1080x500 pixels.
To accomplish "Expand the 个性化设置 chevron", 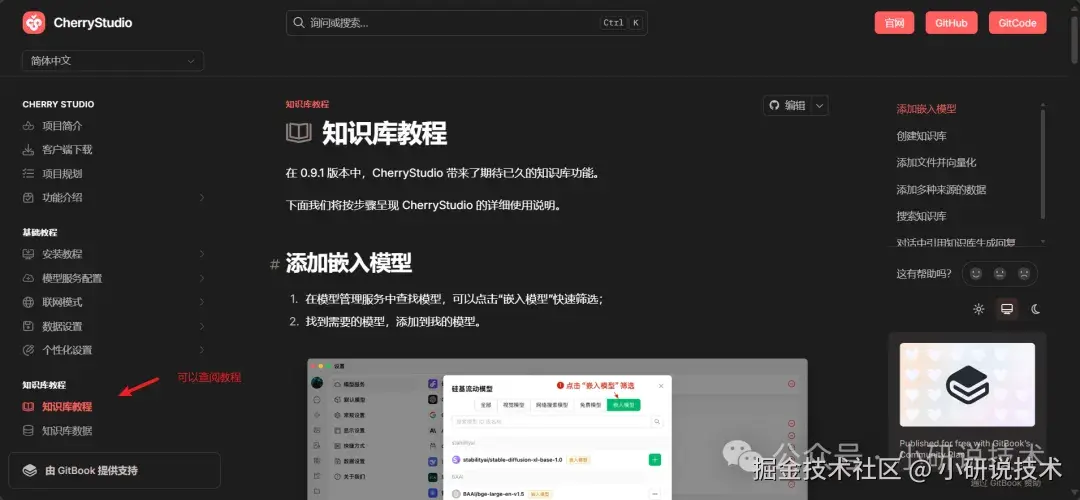I will point(202,350).
